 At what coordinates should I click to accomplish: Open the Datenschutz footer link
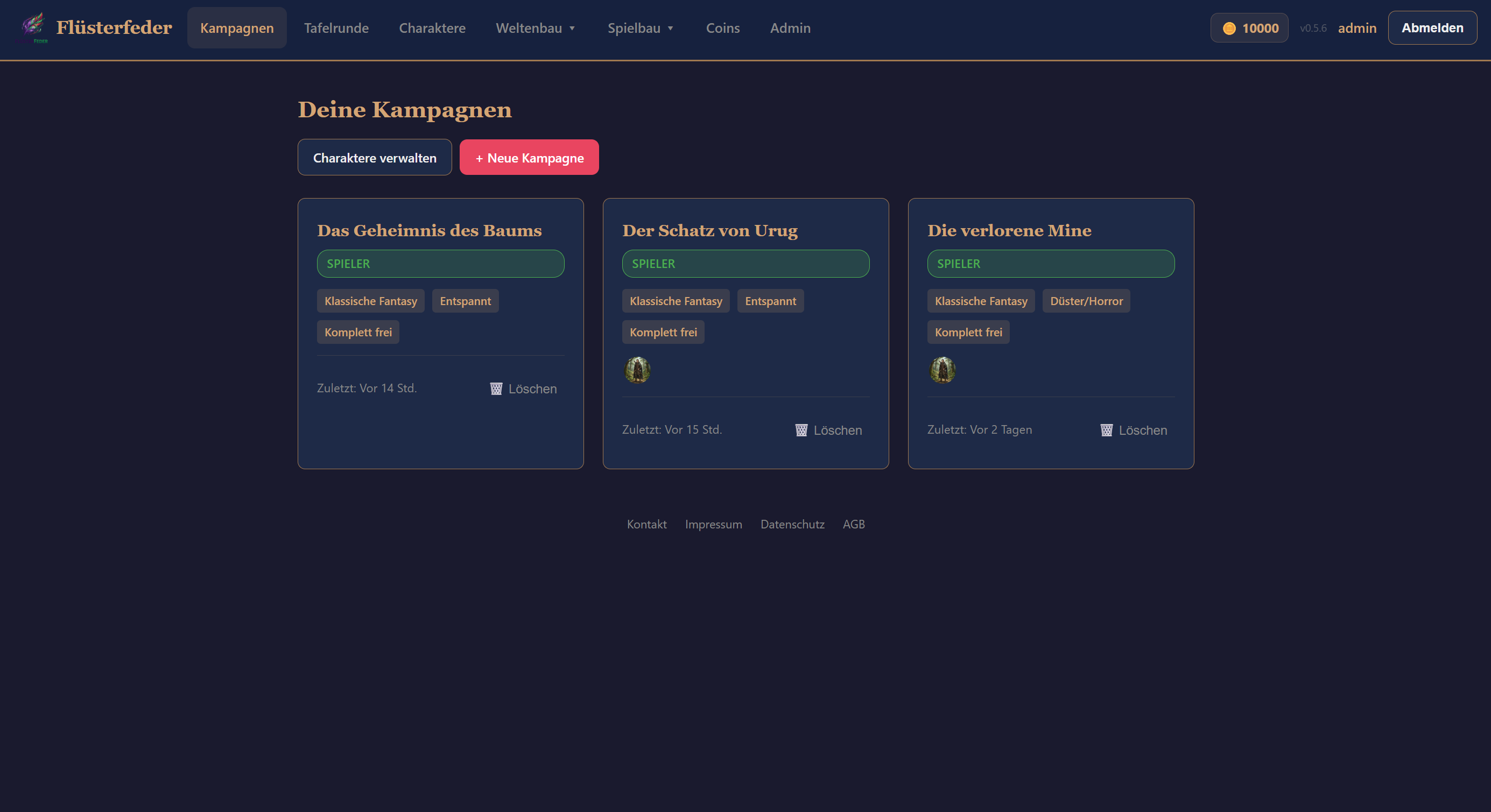(792, 524)
